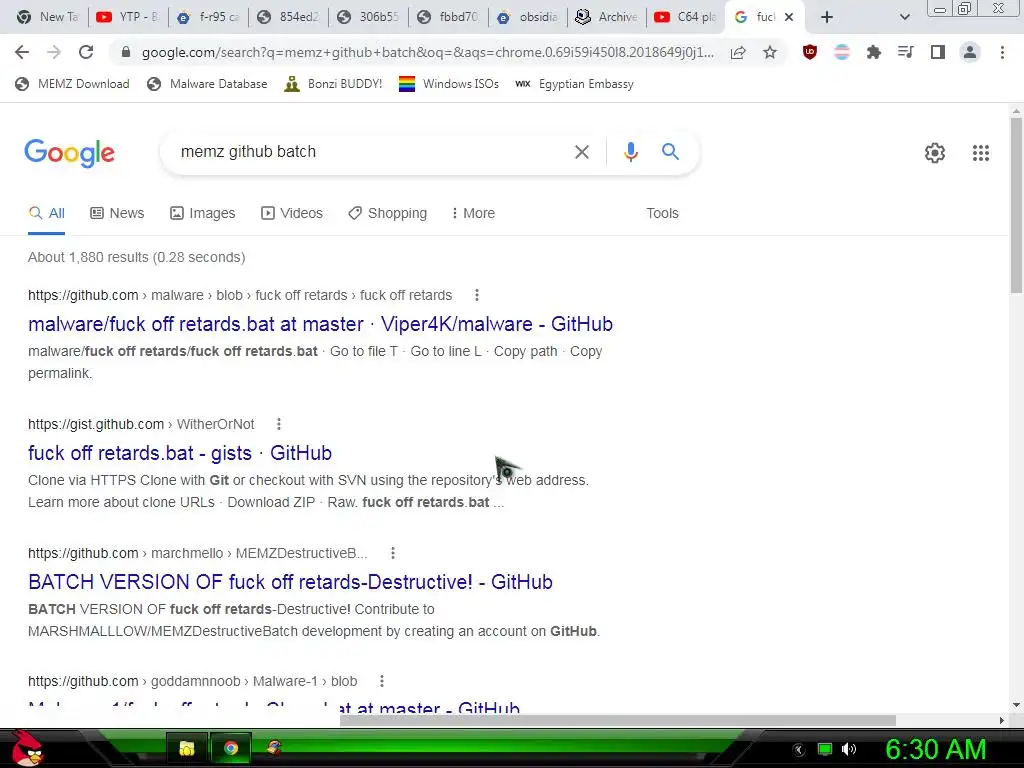This screenshot has height=768, width=1024.
Task: Open Google quick settings gear
Action: (x=935, y=153)
